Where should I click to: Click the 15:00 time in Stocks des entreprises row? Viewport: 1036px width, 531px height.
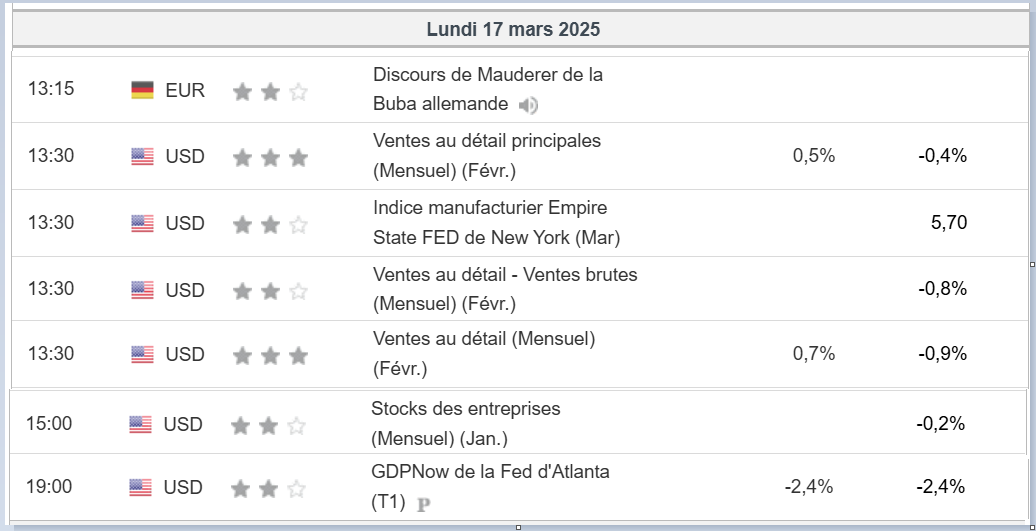49,423
